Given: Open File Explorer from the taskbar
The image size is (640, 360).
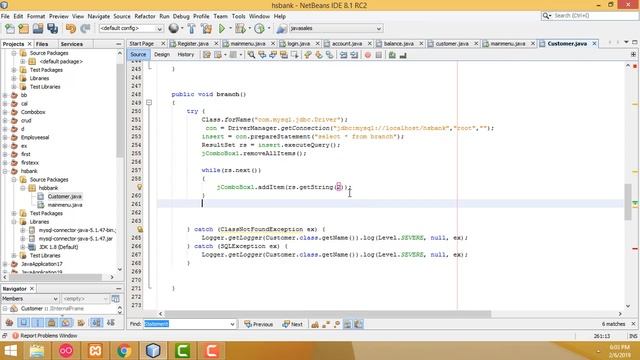Looking at the screenshot, I should pyautogui.click(x=37, y=351).
